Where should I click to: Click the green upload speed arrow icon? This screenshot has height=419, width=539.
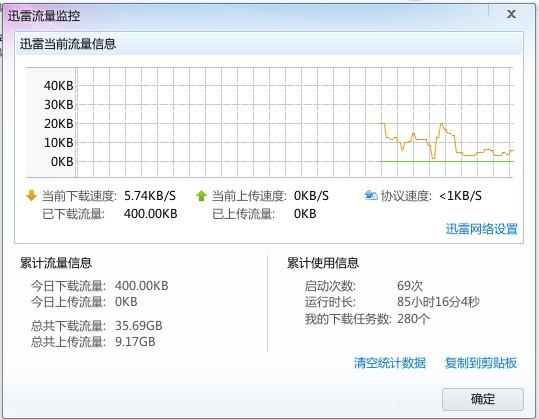(x=201, y=196)
